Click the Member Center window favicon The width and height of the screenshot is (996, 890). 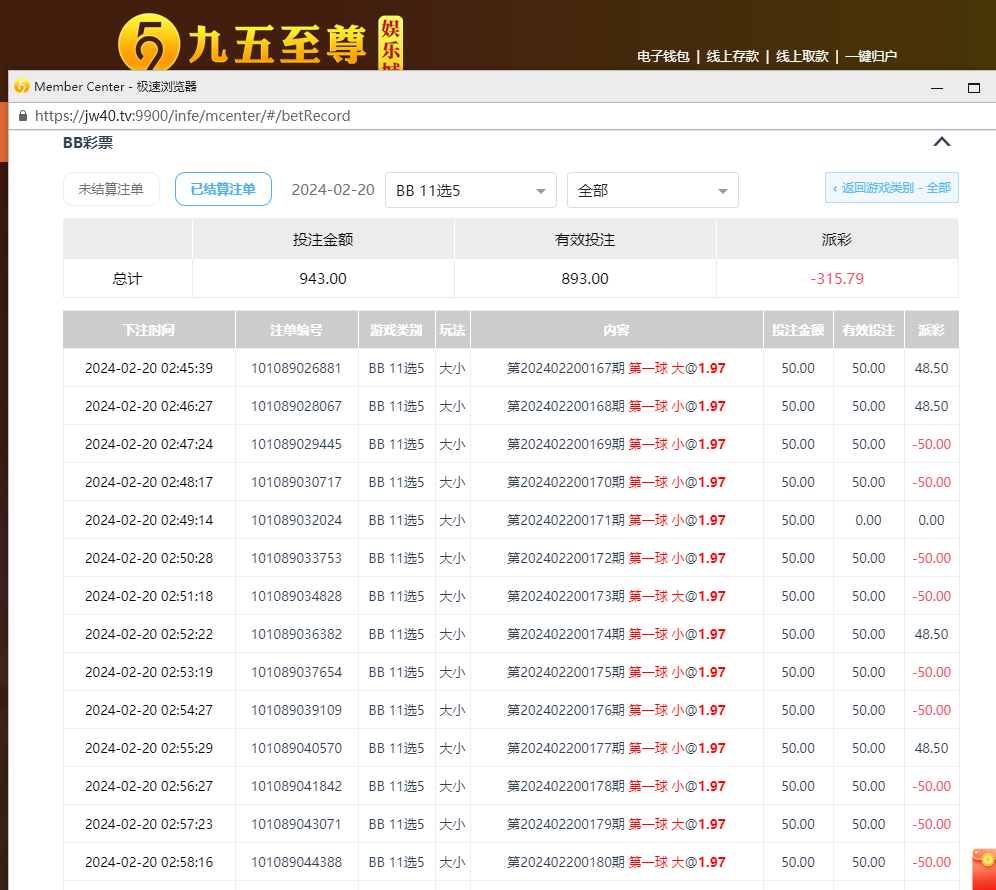pos(21,87)
